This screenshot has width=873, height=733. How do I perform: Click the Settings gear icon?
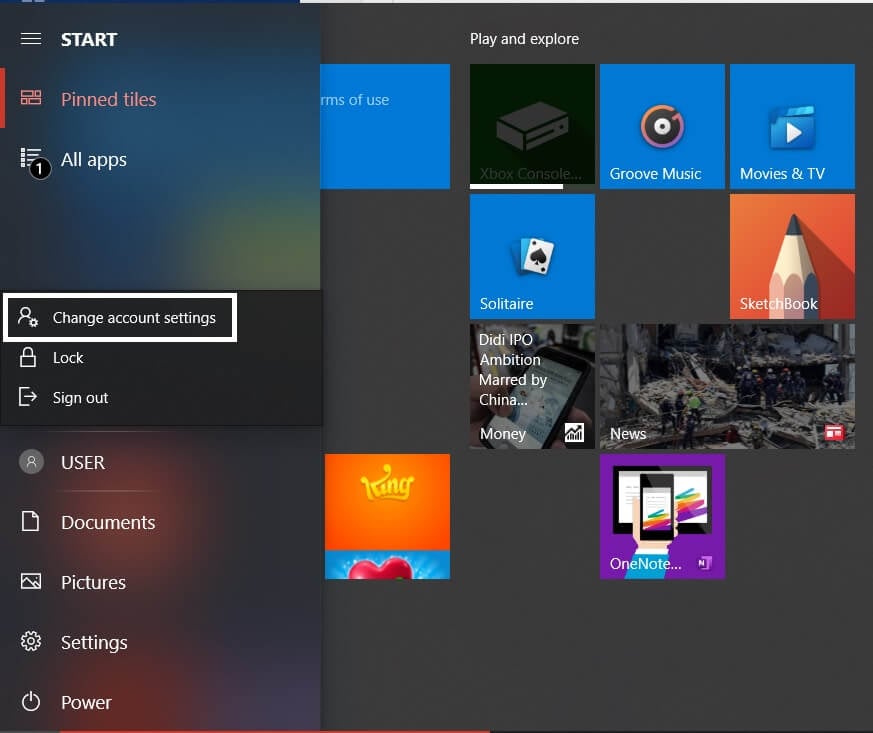[31, 641]
